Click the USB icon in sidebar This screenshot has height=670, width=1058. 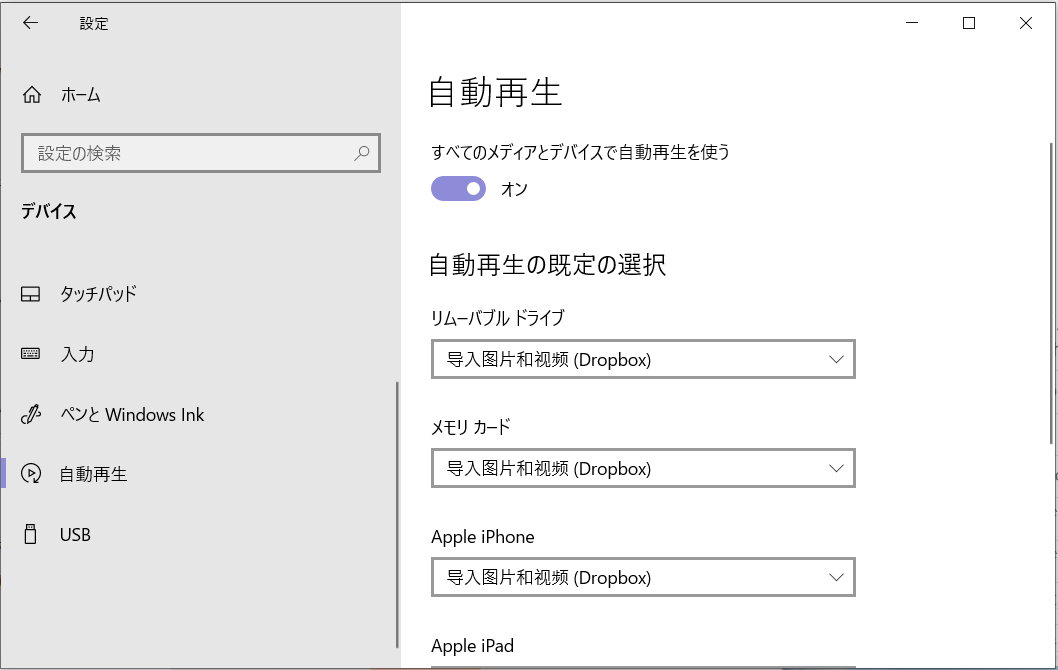31,535
